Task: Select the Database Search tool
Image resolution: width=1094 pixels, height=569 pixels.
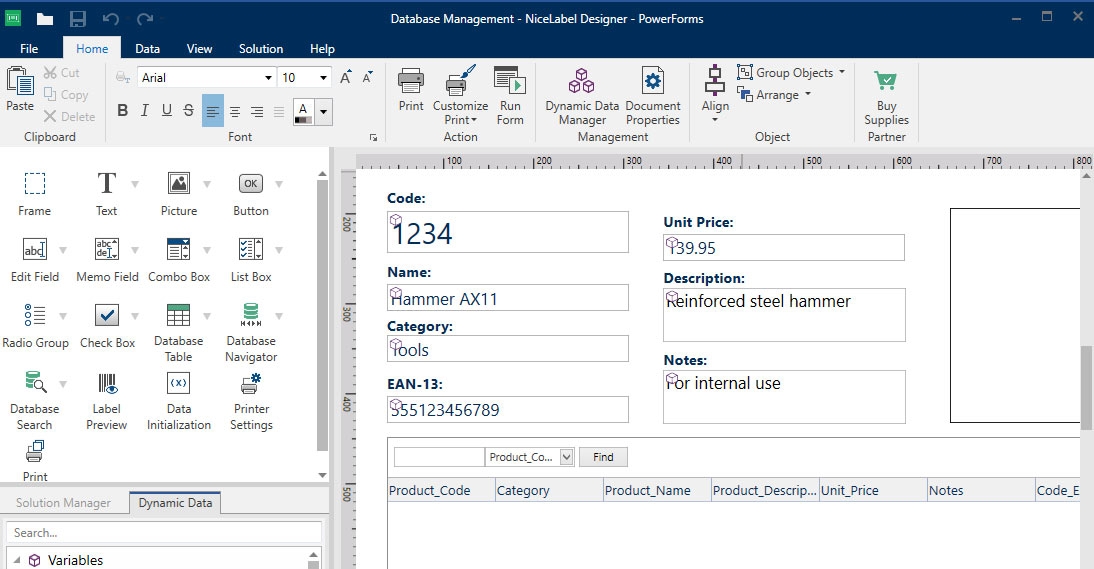Action: (34, 400)
